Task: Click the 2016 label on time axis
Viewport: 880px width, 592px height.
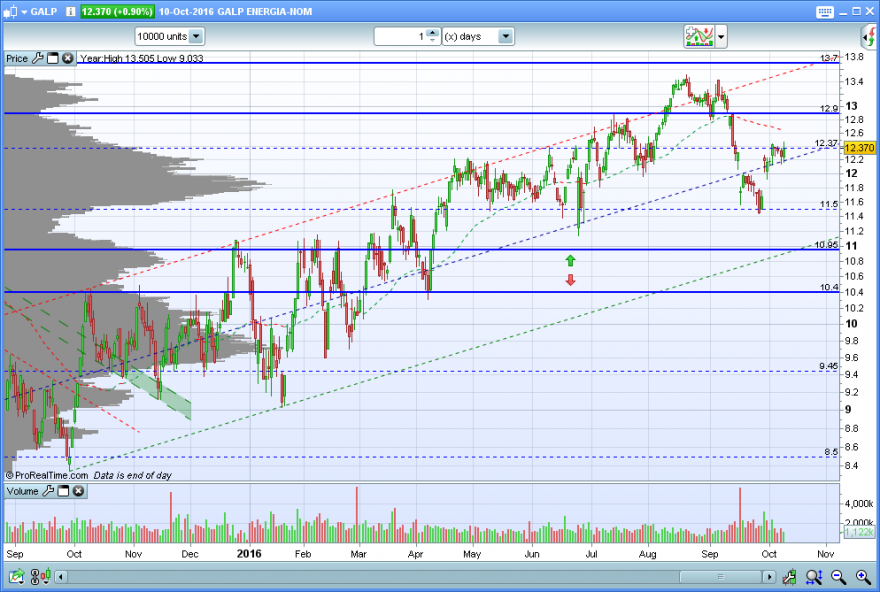Action: [249, 554]
